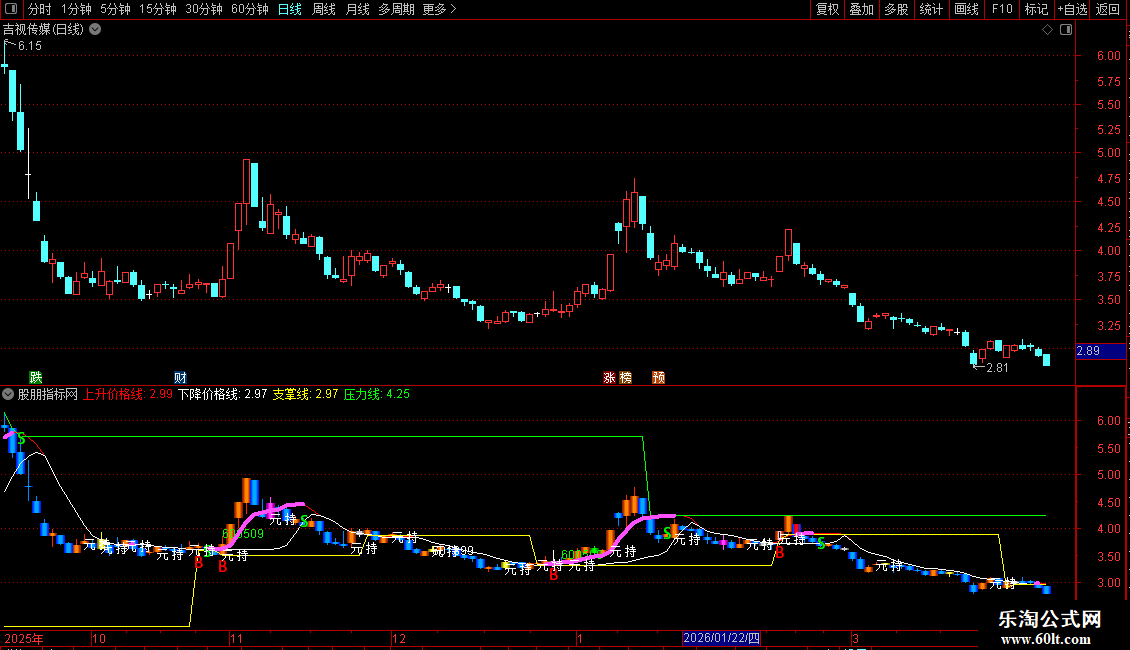Click the month 12 timeline label

399,638
